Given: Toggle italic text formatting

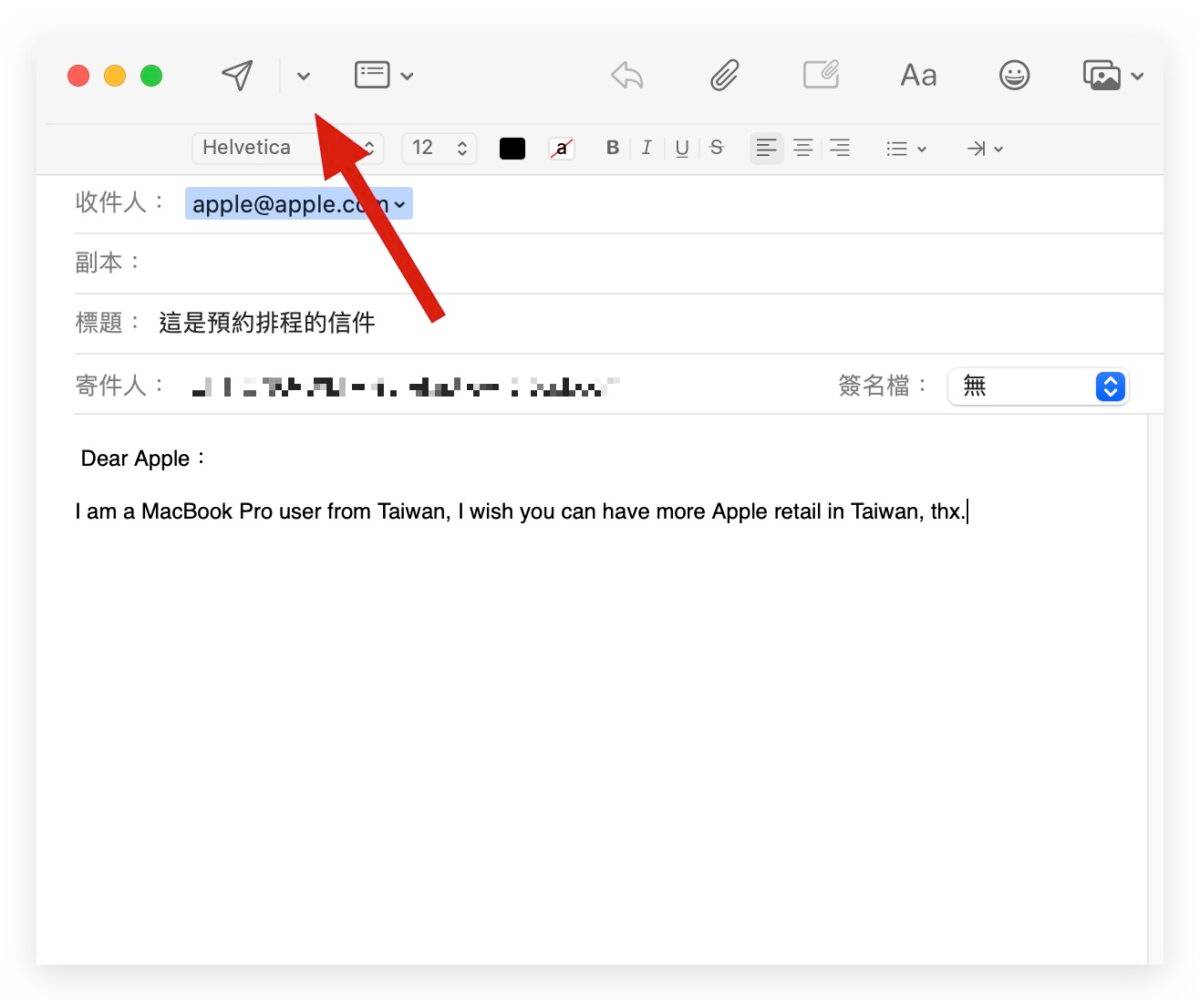Looking at the screenshot, I should (x=646, y=148).
